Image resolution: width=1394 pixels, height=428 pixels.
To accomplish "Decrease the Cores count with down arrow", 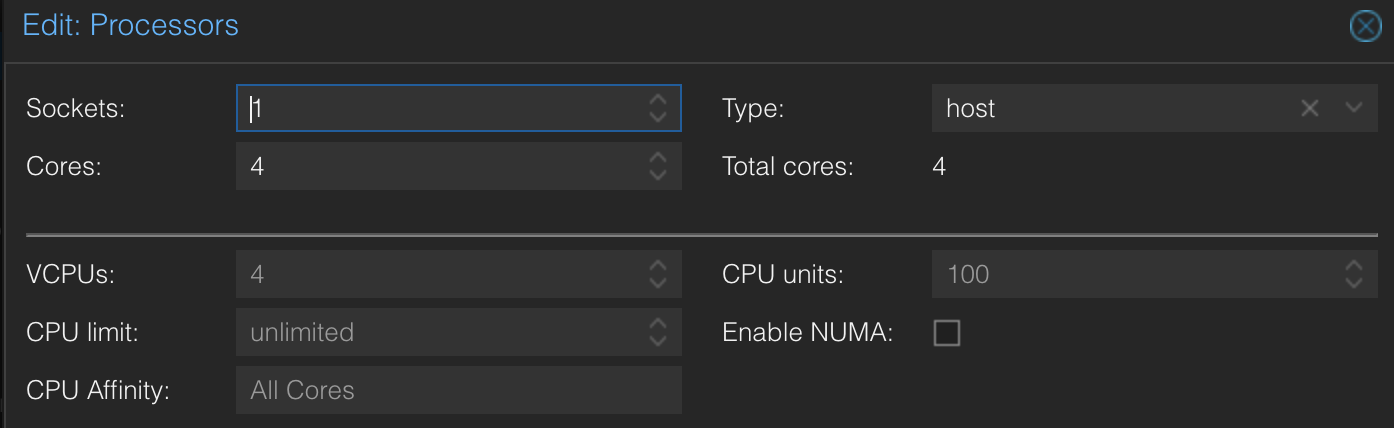I will click(657, 174).
